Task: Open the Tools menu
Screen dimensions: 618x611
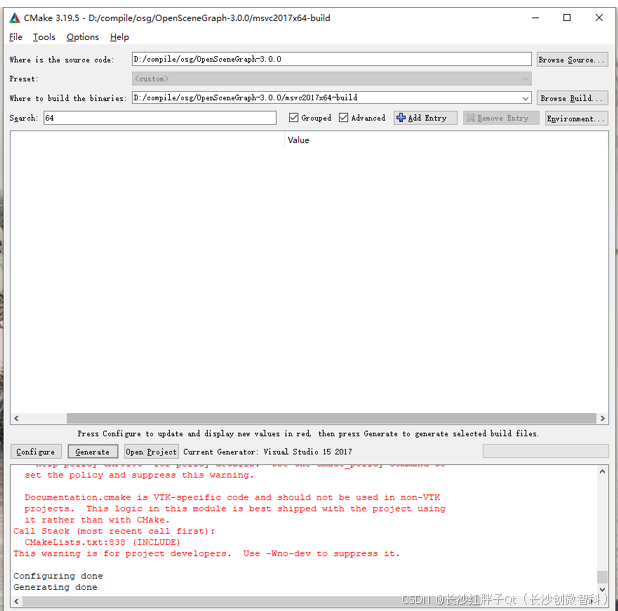Action: point(44,37)
